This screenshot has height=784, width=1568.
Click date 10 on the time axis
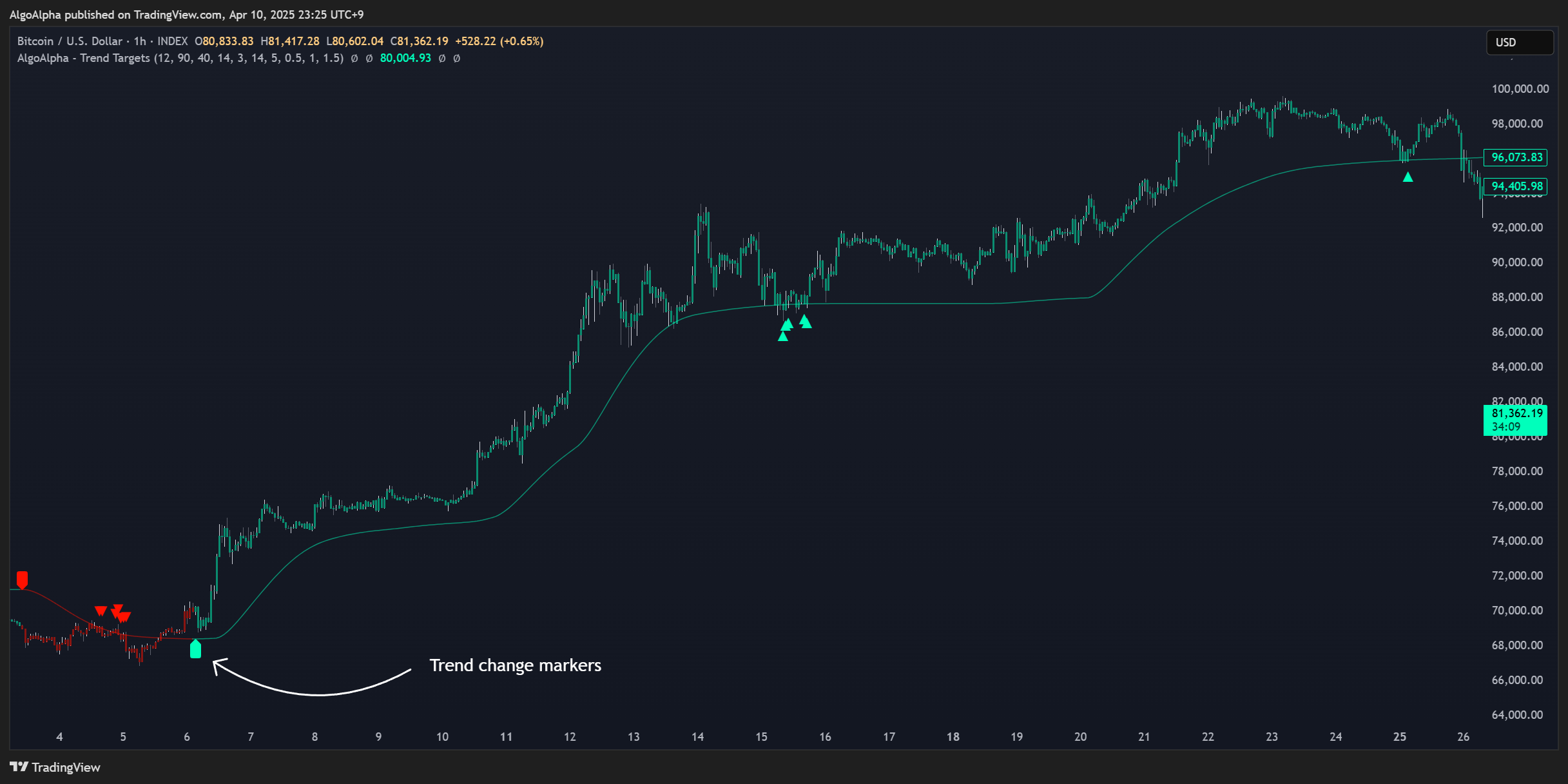pyautogui.click(x=442, y=737)
